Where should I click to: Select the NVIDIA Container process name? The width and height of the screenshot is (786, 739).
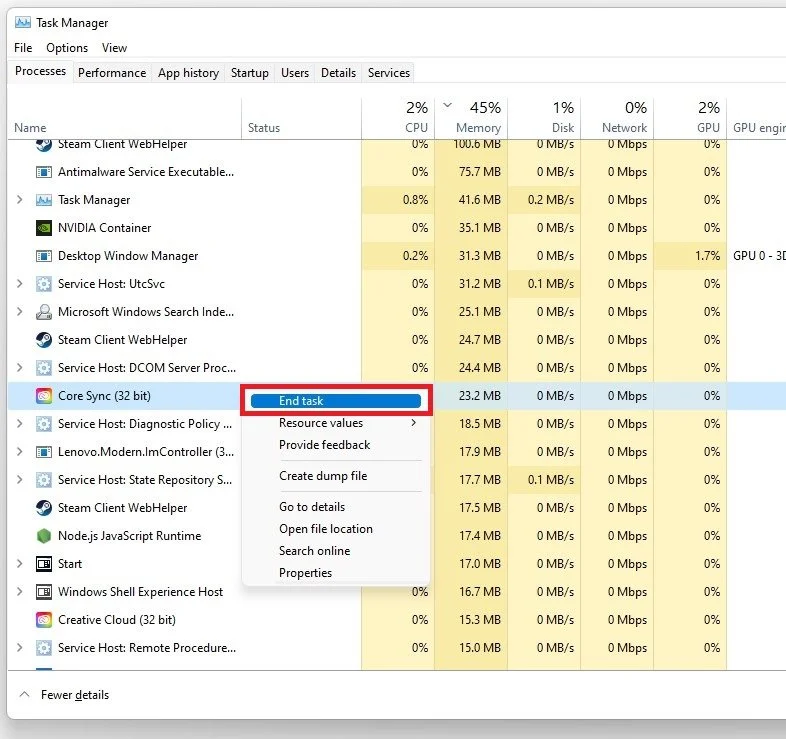[104, 228]
